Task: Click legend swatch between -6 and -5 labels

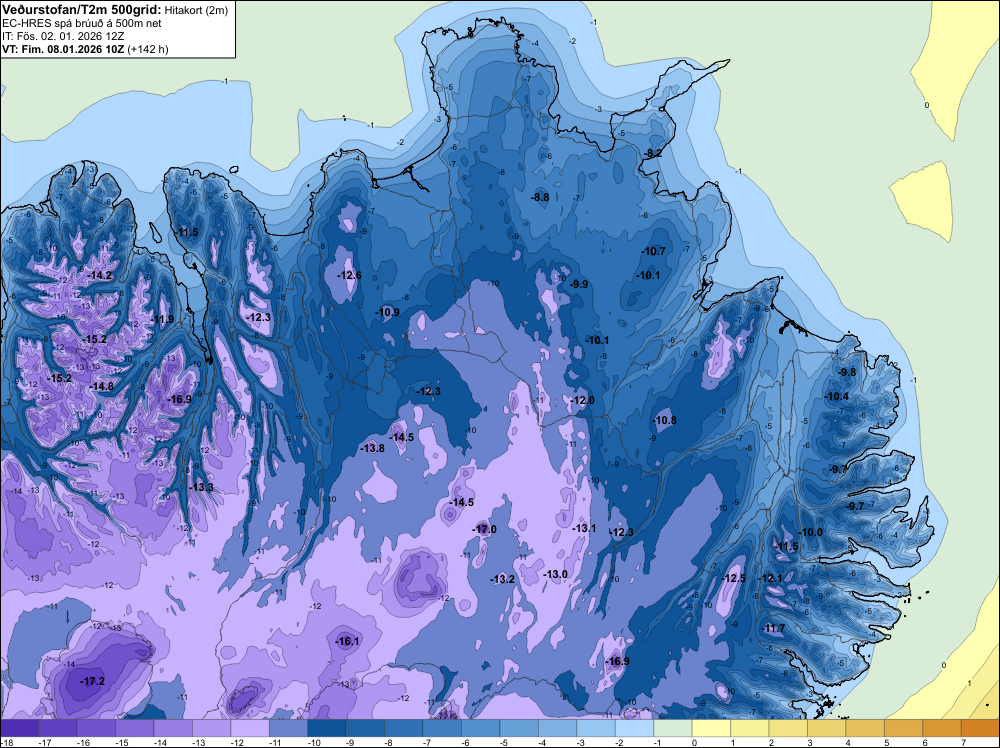Action: point(480,728)
